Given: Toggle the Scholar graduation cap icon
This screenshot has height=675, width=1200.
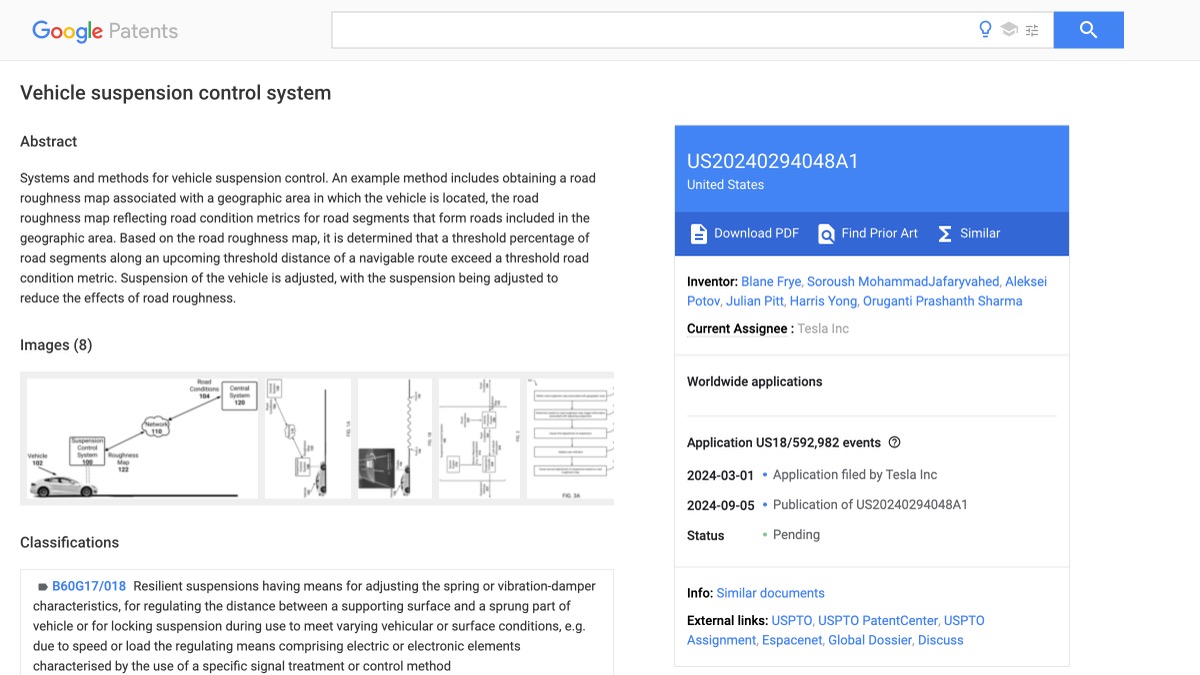Looking at the screenshot, I should point(1009,30).
